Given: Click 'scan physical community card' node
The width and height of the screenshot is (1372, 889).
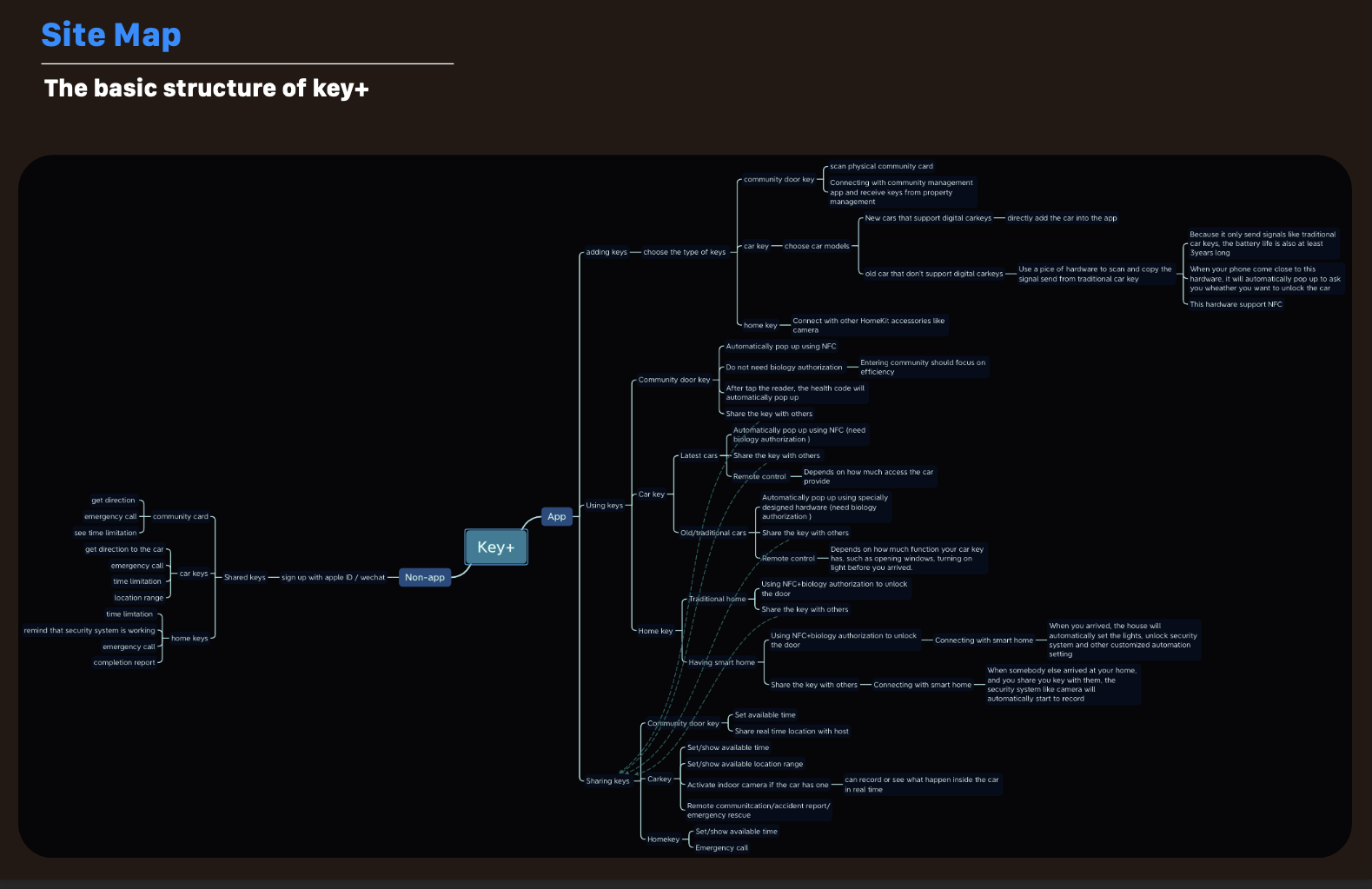Looking at the screenshot, I should (x=880, y=166).
